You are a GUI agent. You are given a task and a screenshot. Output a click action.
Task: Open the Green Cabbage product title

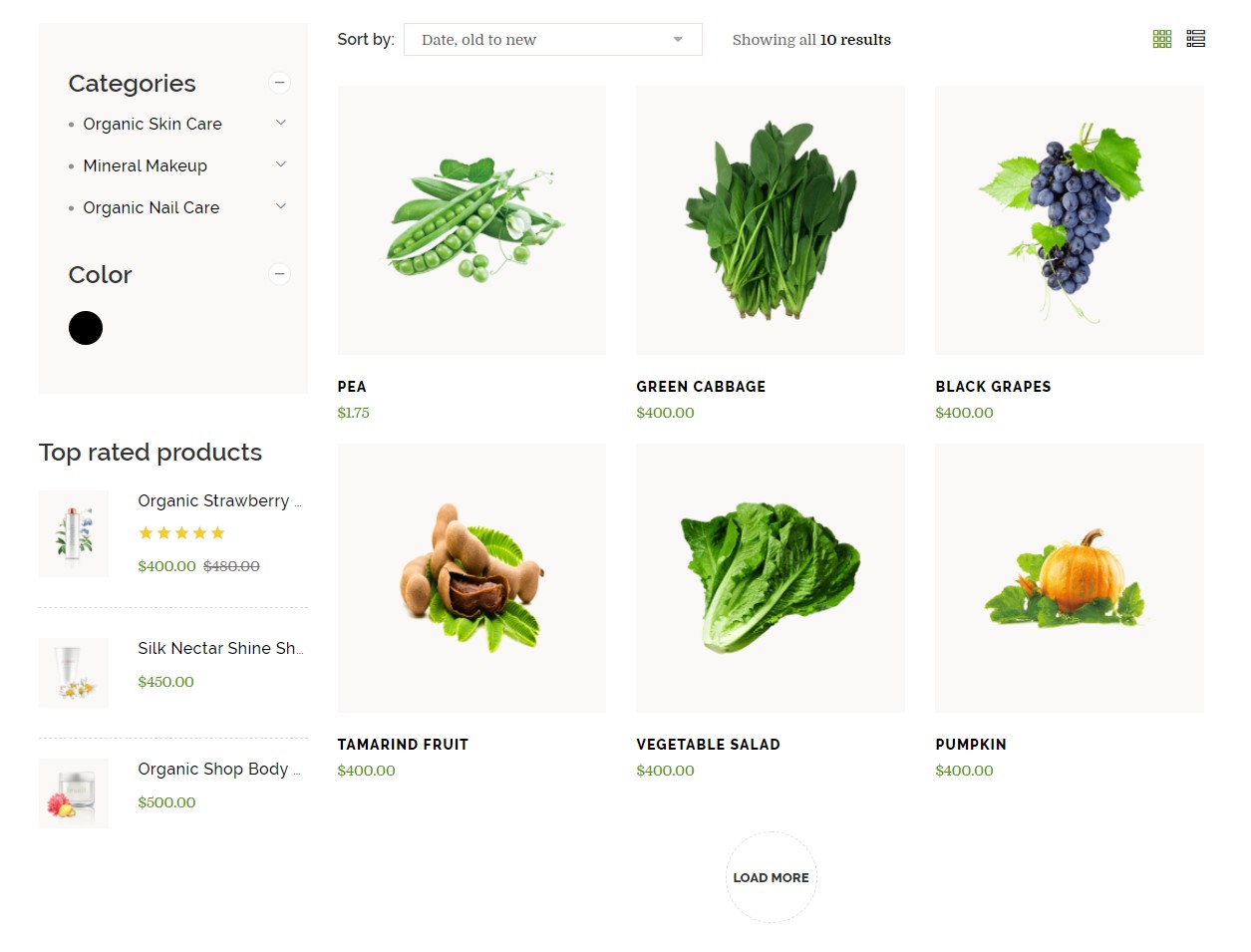click(702, 387)
